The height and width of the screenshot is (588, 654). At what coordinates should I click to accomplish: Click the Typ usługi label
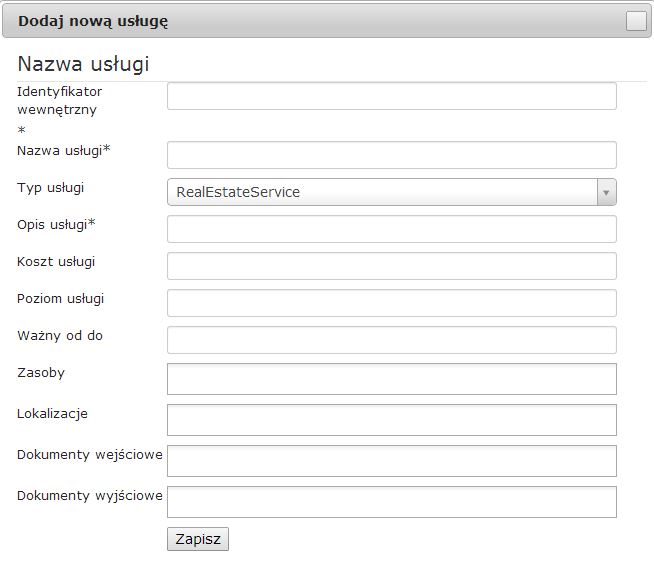point(50,188)
